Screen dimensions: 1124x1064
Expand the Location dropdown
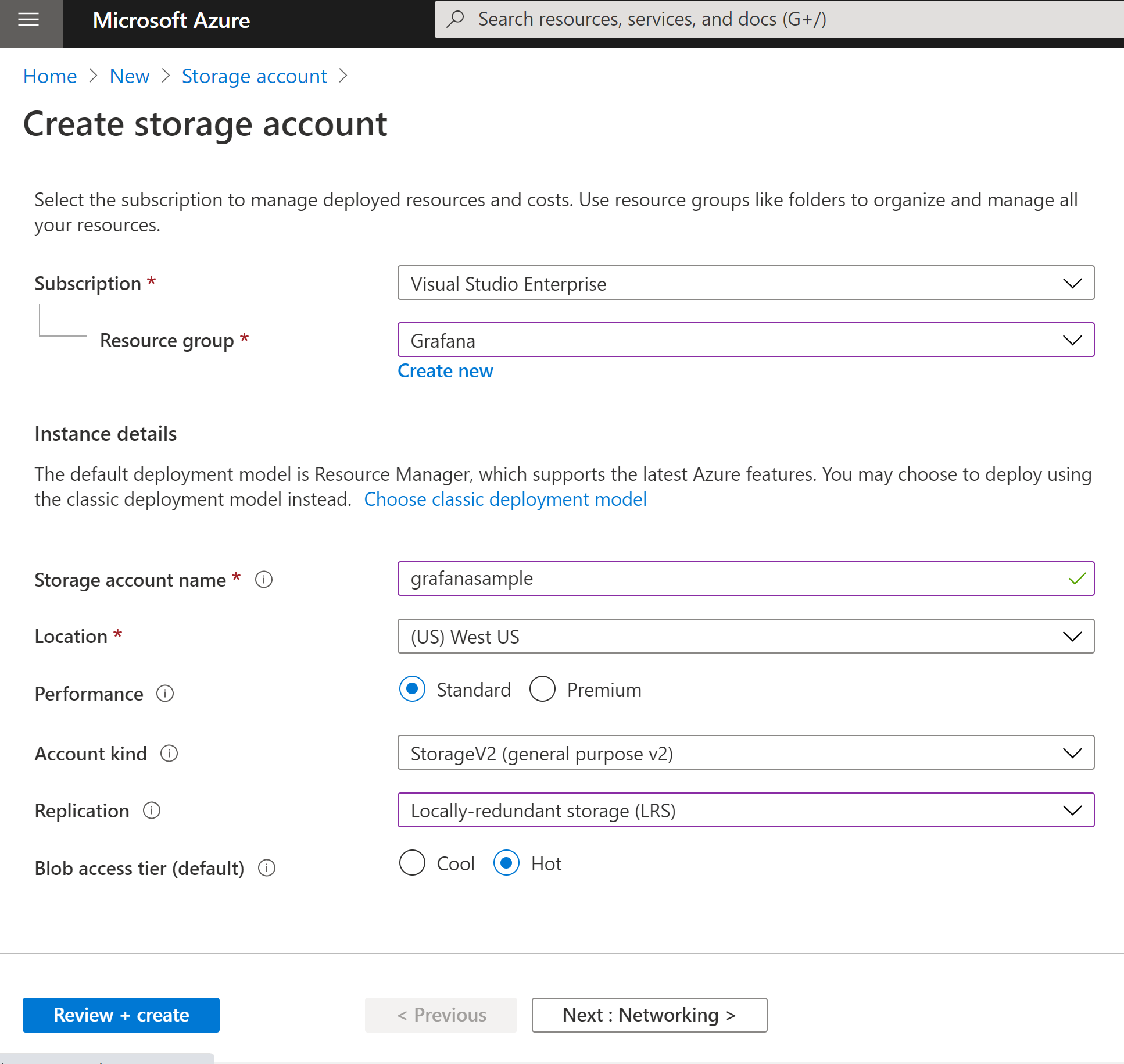[x=746, y=637]
